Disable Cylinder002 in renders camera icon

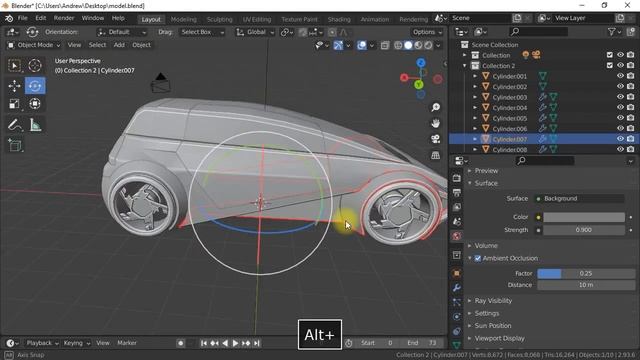pyautogui.click(x=631, y=87)
